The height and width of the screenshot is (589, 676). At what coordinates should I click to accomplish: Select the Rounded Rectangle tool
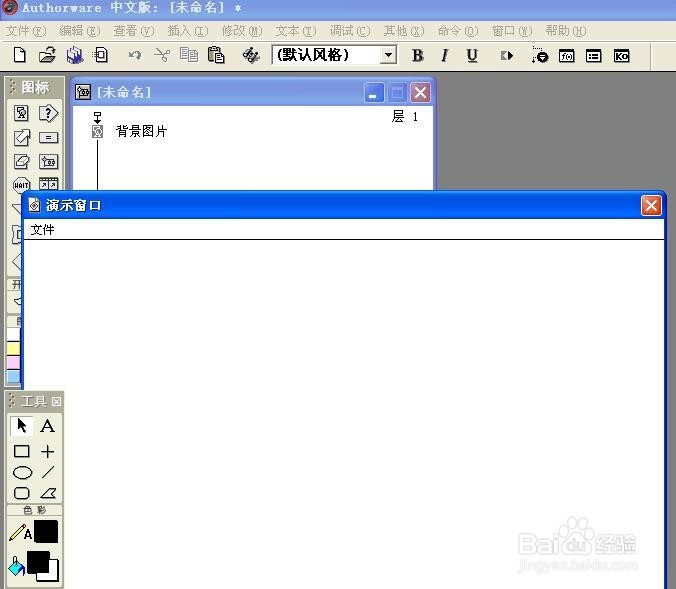tap(22, 493)
